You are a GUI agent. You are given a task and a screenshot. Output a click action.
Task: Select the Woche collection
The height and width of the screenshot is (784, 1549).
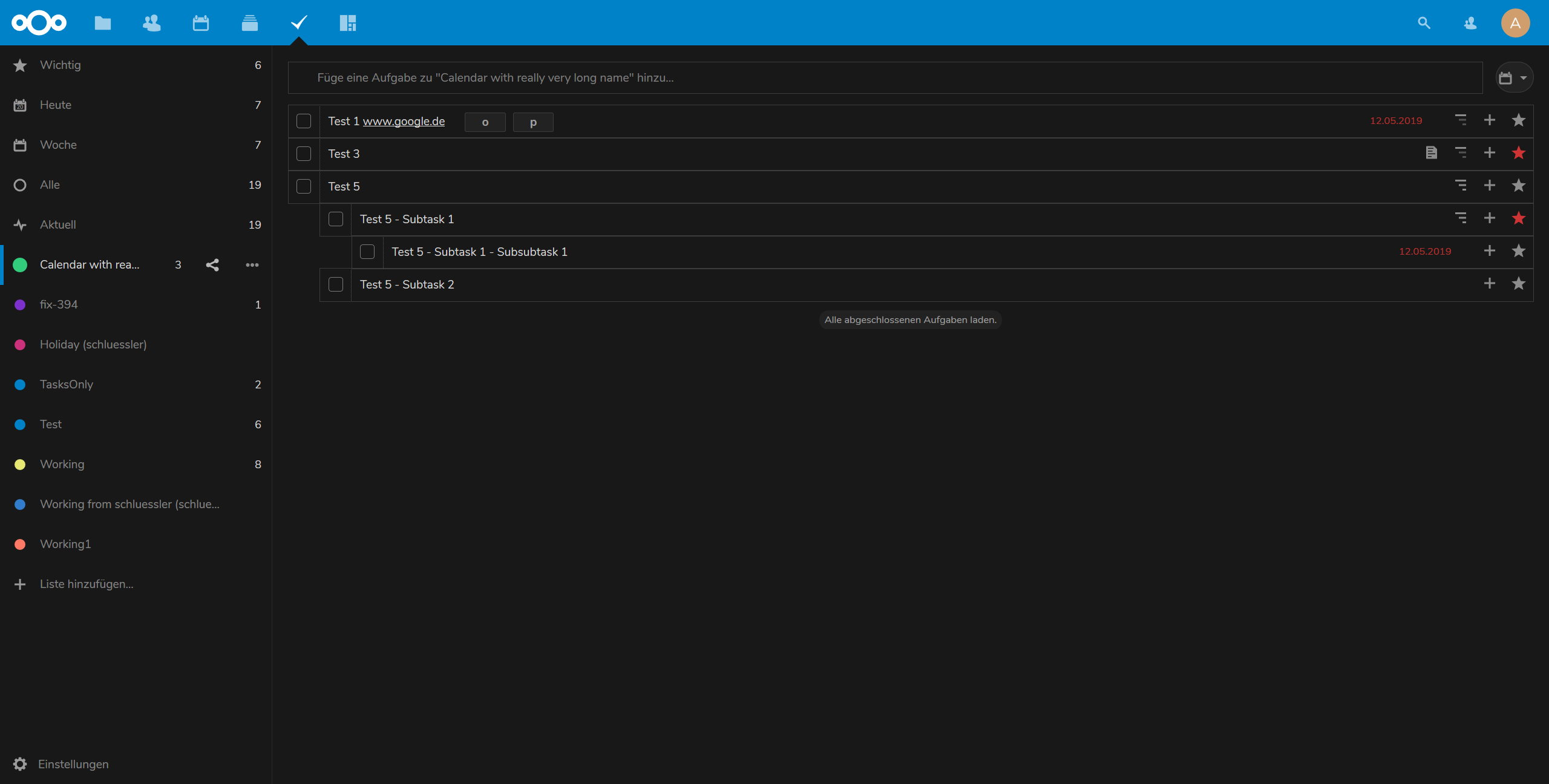[x=136, y=145]
